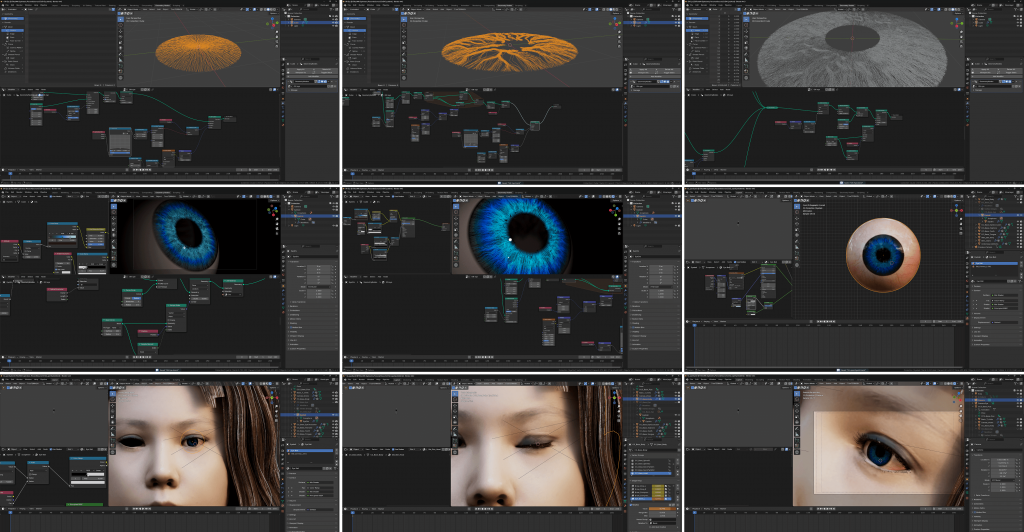
Task: Expand the Settings panel in the eyeball material properties
Action: tap(978, 325)
